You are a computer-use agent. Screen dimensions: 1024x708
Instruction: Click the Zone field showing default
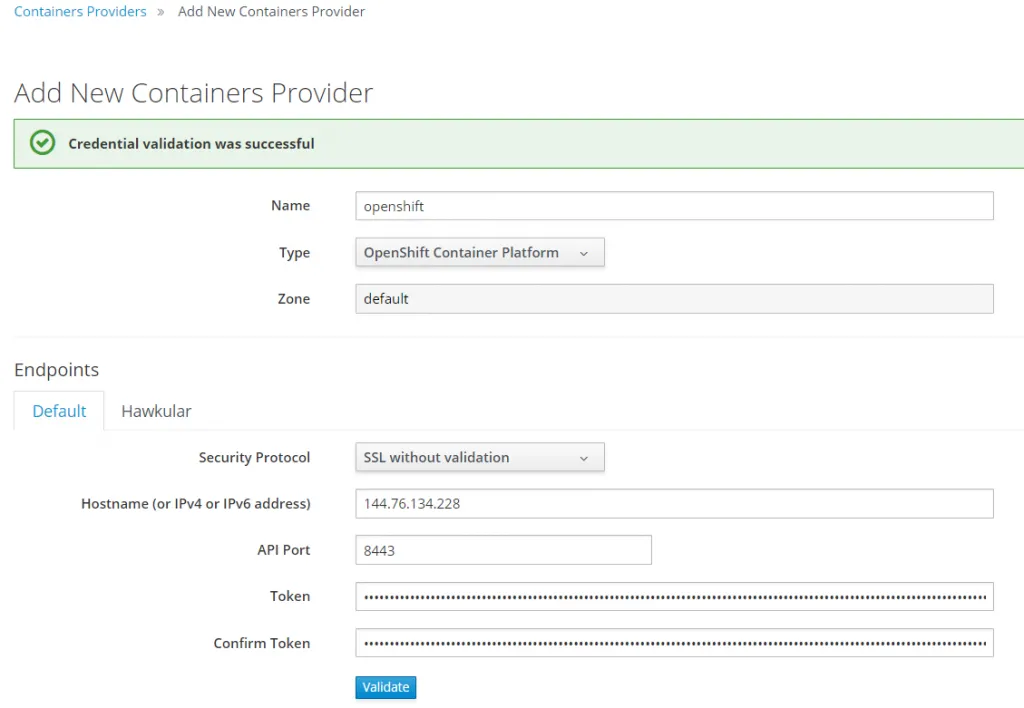(x=674, y=299)
